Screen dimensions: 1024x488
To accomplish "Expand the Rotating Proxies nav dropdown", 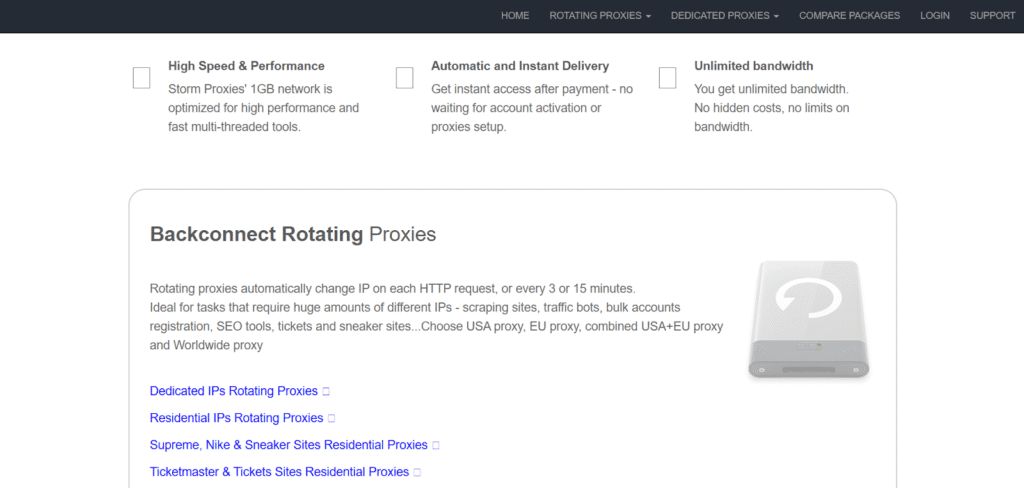I will point(600,16).
